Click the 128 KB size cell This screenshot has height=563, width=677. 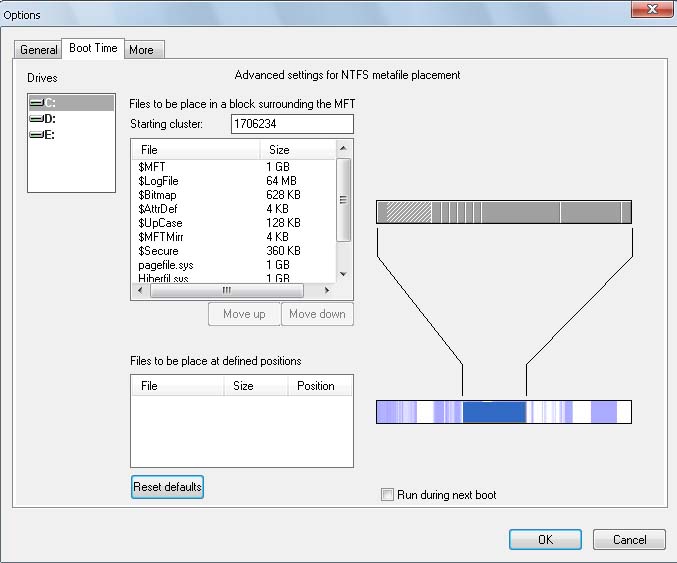point(283,223)
